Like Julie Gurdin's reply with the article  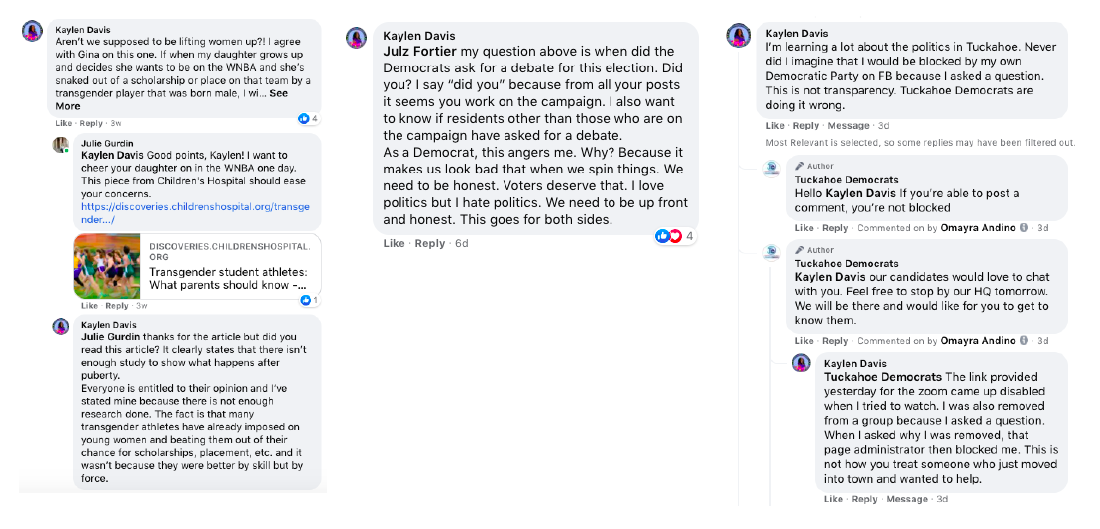coord(88,306)
